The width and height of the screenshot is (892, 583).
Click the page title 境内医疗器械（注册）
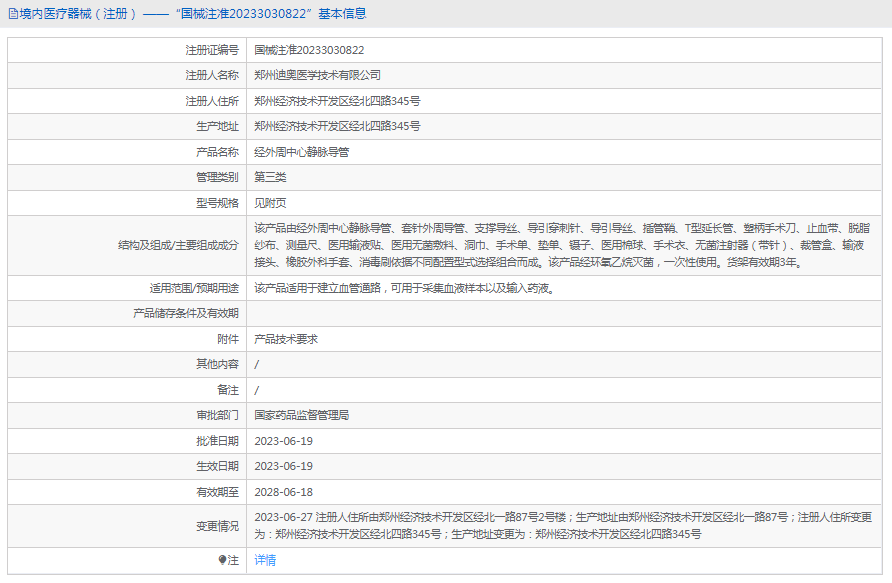tap(78, 14)
